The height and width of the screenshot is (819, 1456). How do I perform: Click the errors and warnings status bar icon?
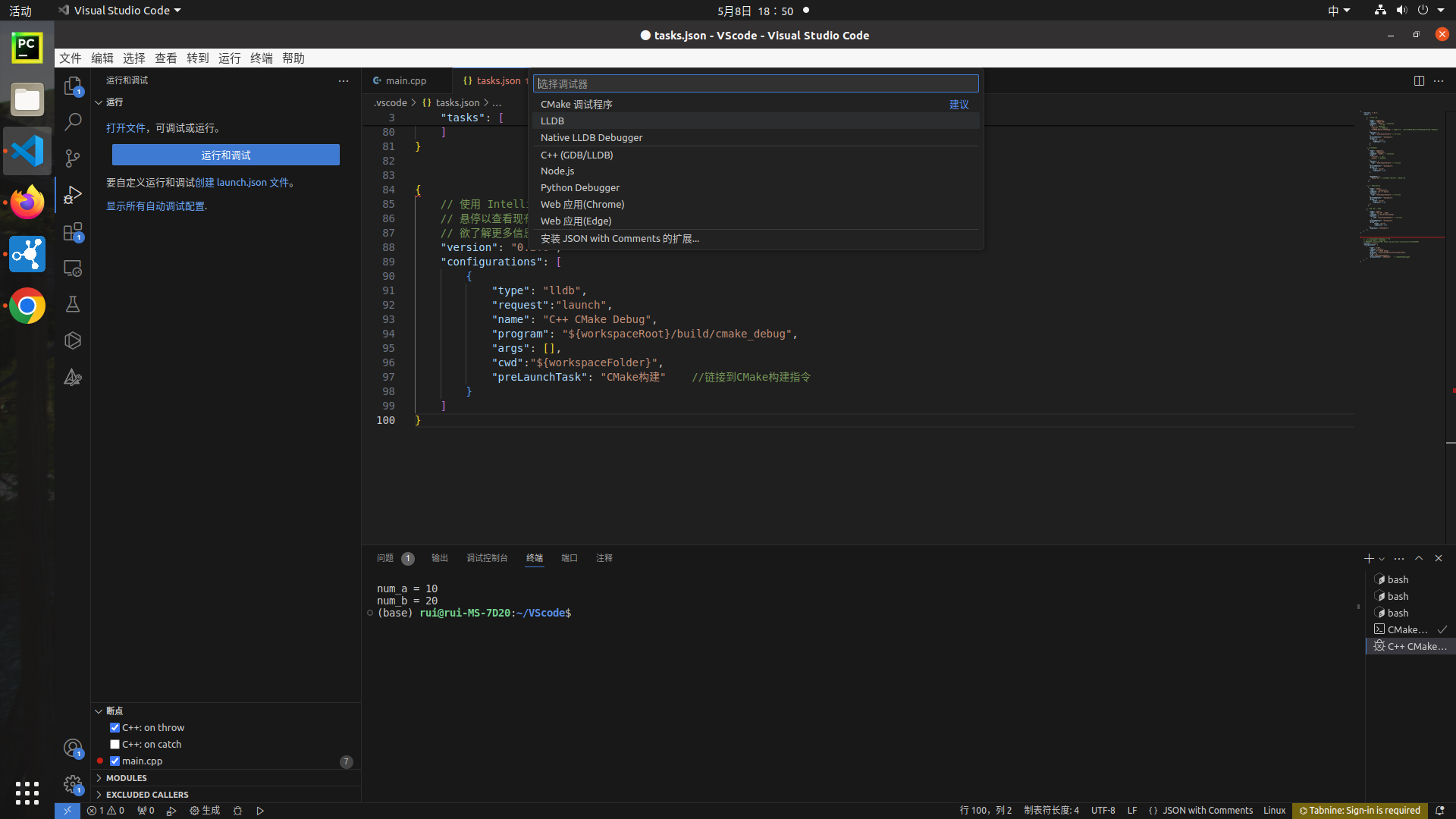tap(105, 810)
